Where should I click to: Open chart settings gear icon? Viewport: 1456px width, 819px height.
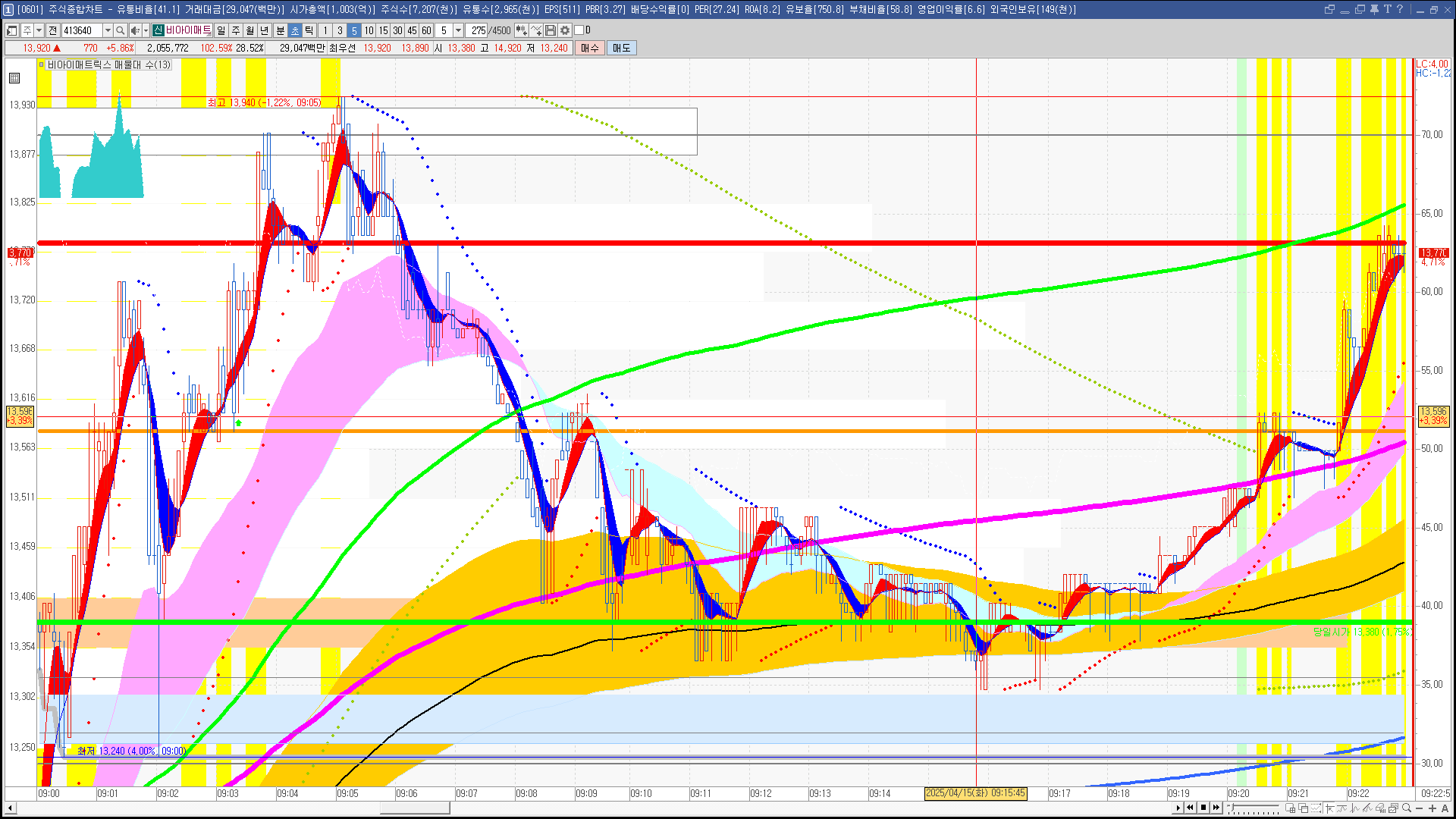(565, 30)
